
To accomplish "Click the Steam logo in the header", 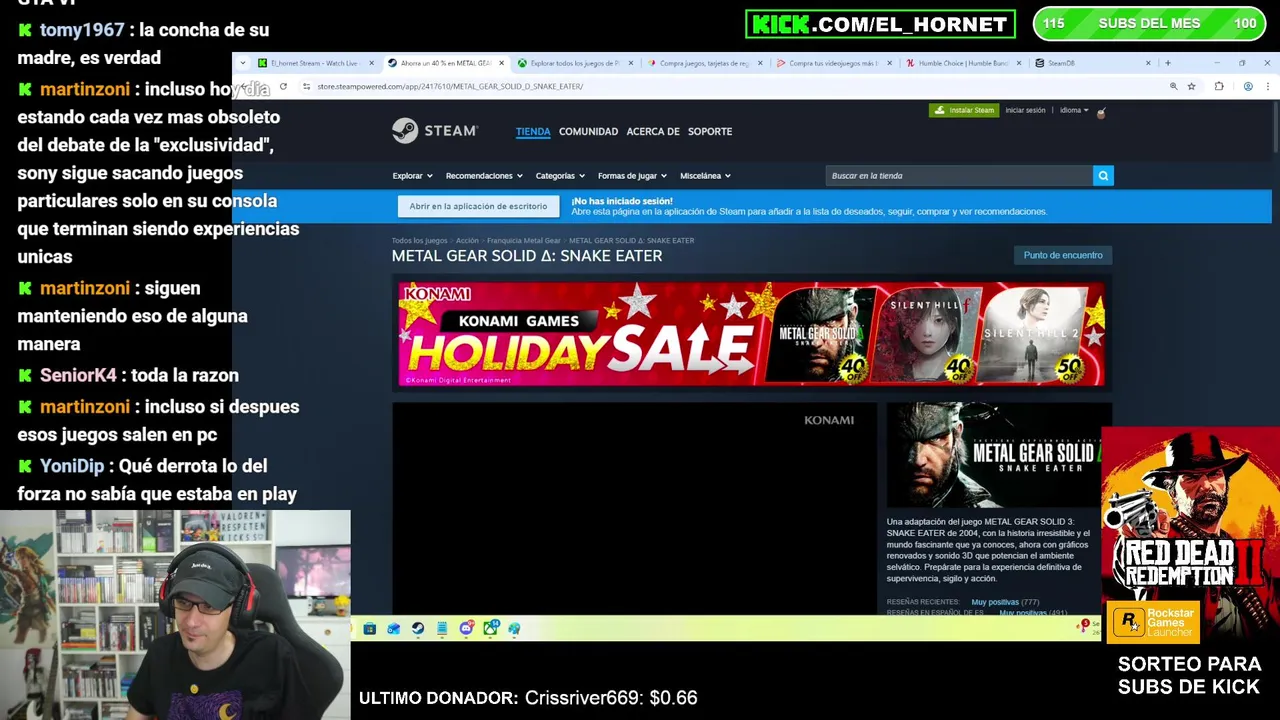I will tap(435, 131).
